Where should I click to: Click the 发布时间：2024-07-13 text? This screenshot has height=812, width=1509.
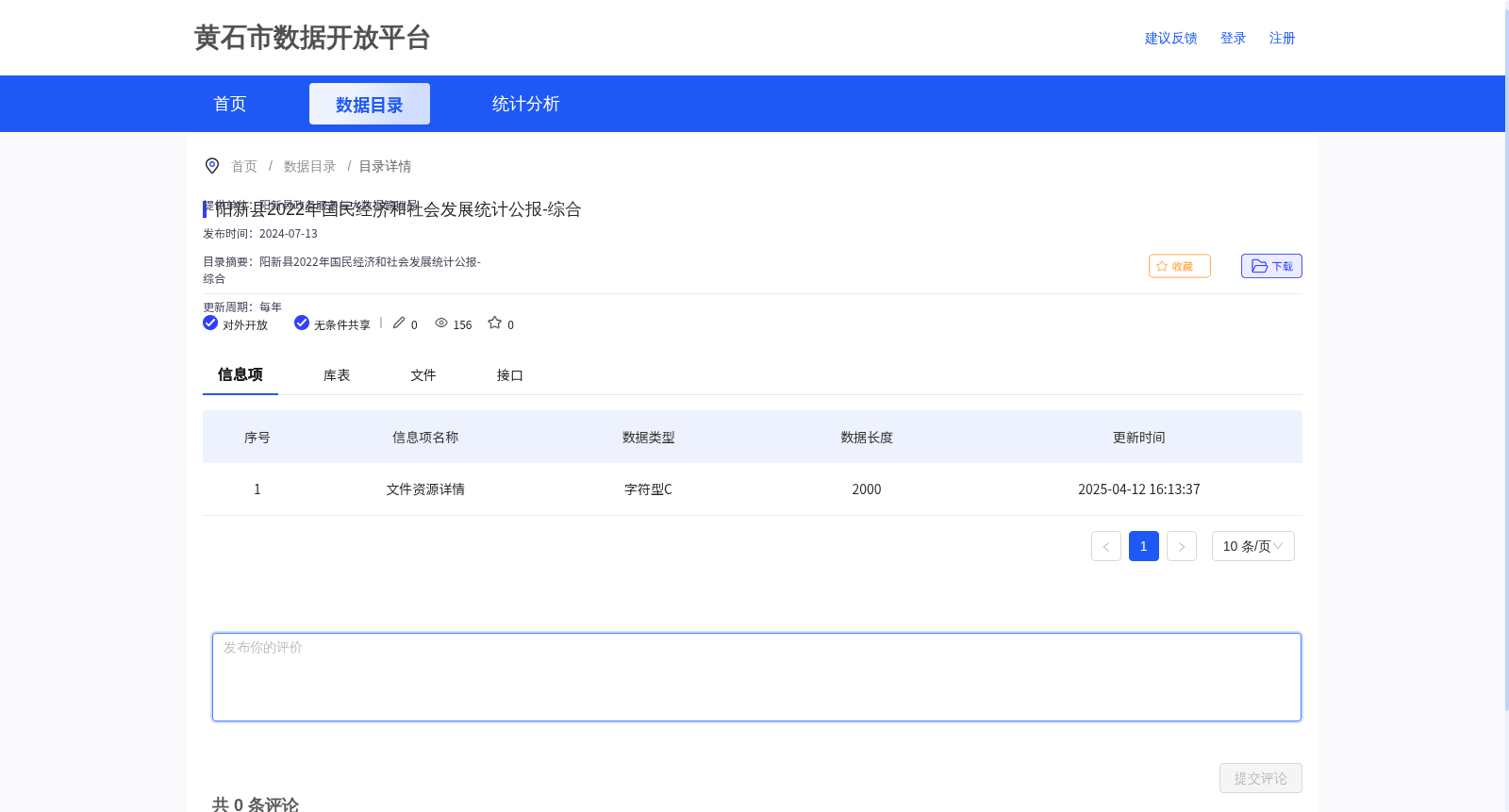[x=260, y=234]
